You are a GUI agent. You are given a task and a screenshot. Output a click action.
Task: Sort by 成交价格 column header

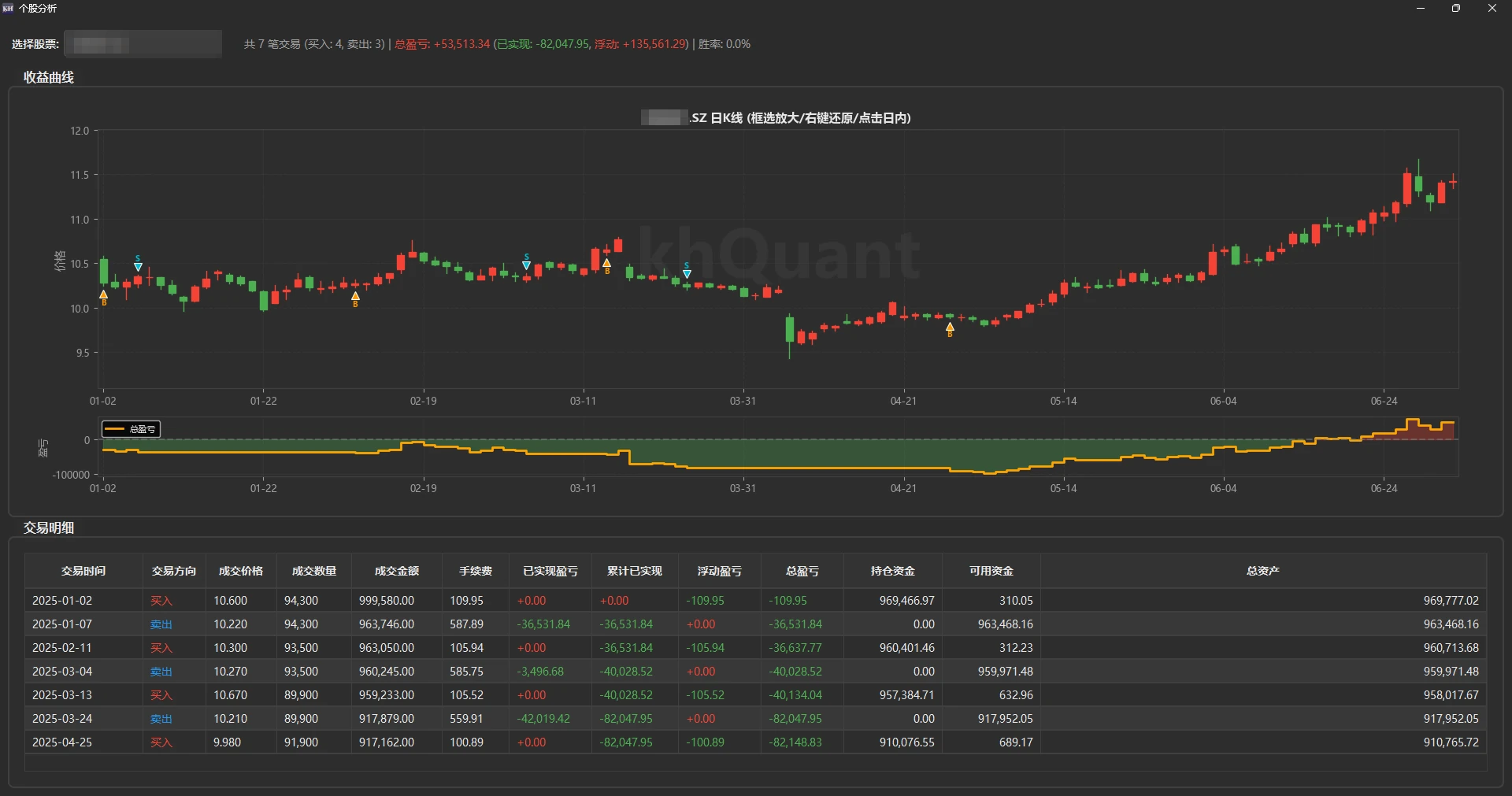click(x=241, y=571)
